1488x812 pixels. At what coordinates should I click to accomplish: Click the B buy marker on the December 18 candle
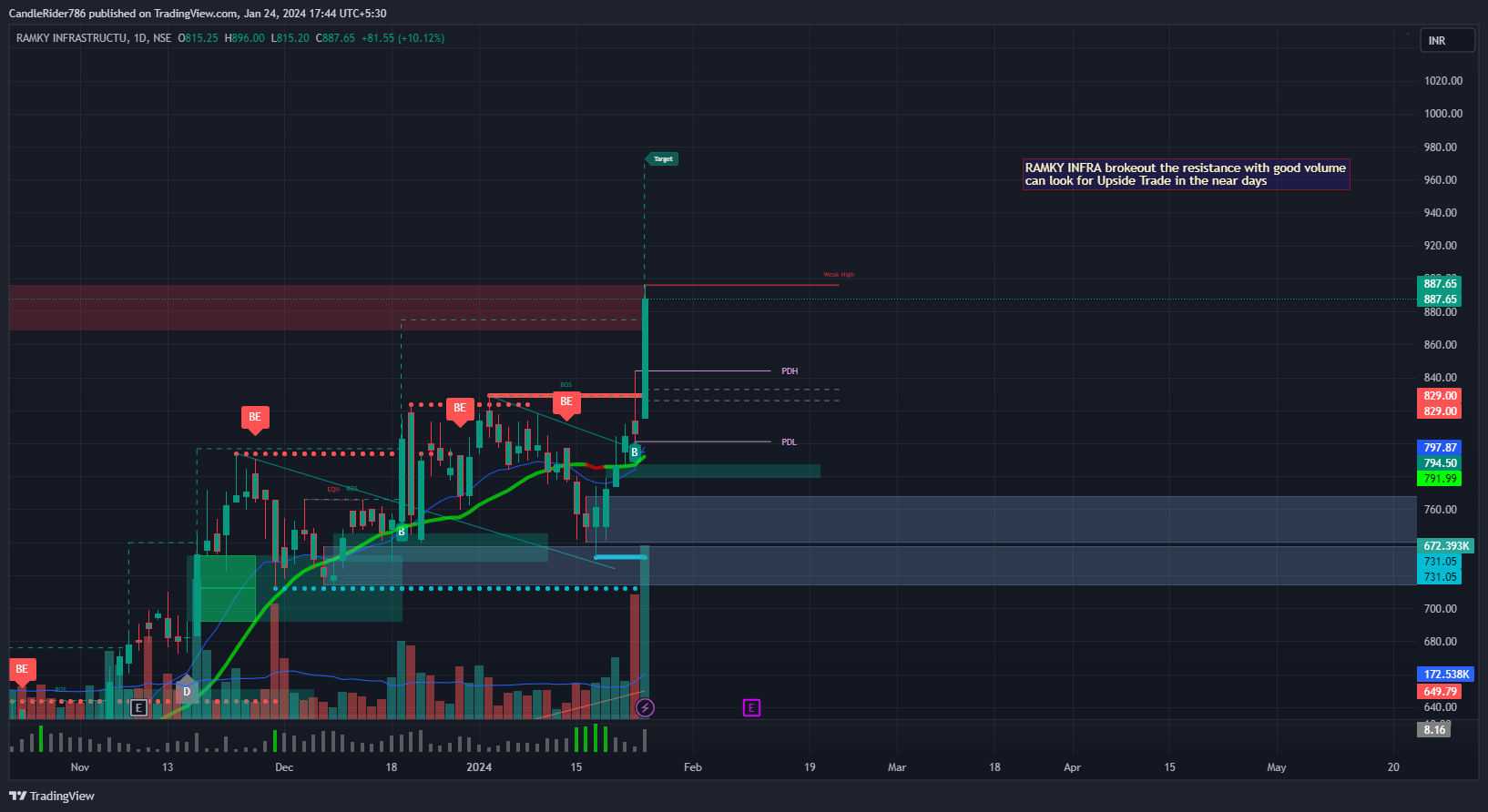coord(401,532)
